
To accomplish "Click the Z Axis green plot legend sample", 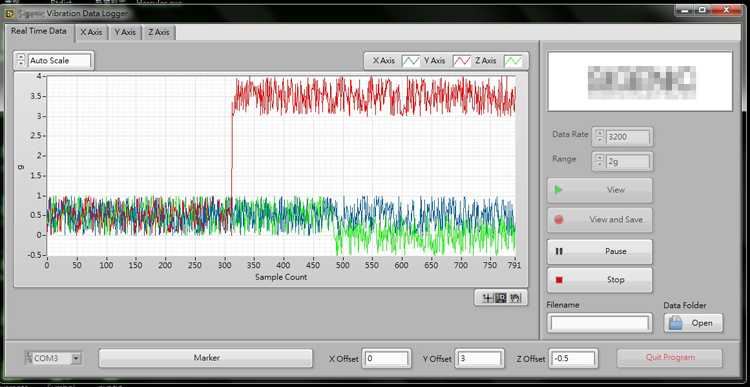I will [x=513, y=61].
